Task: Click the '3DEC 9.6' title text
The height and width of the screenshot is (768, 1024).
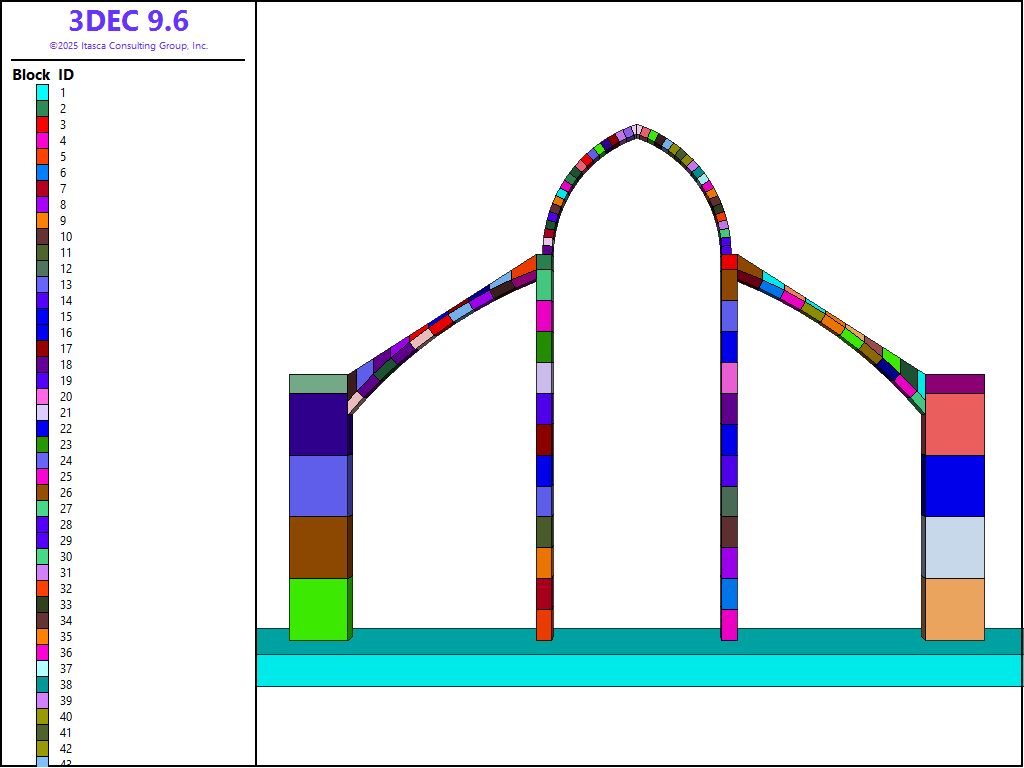Action: pyautogui.click(x=128, y=21)
